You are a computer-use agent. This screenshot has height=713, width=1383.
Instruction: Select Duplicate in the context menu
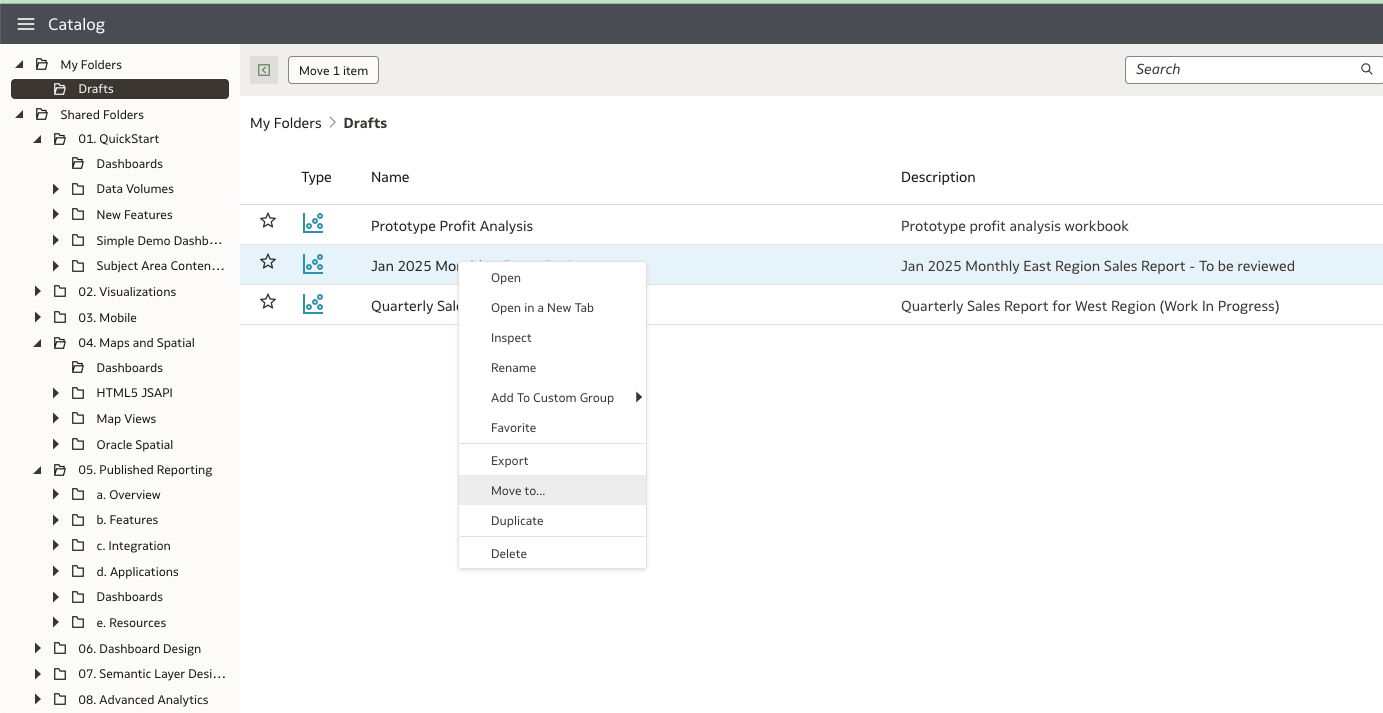pyautogui.click(x=517, y=520)
